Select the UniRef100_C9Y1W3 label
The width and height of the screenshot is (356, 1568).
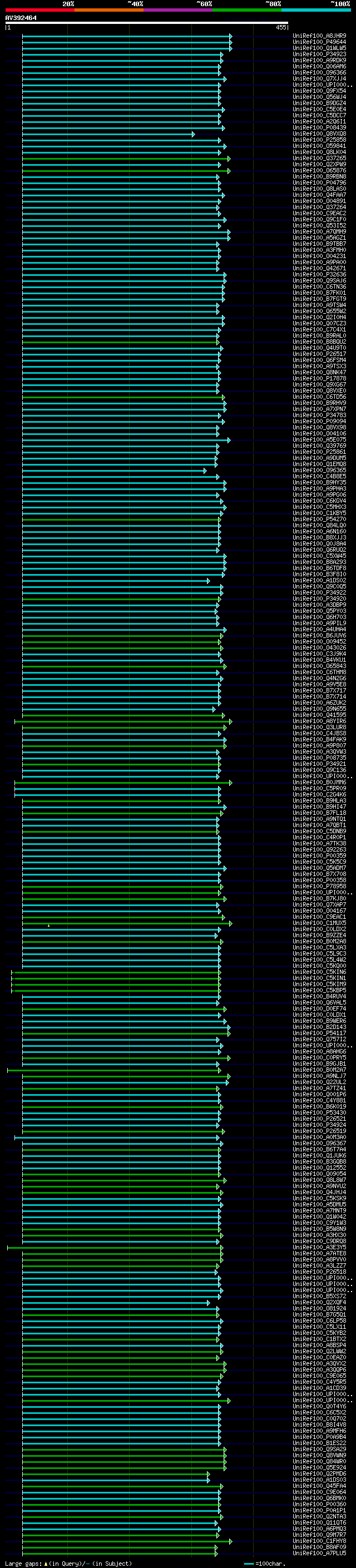click(319, 1223)
